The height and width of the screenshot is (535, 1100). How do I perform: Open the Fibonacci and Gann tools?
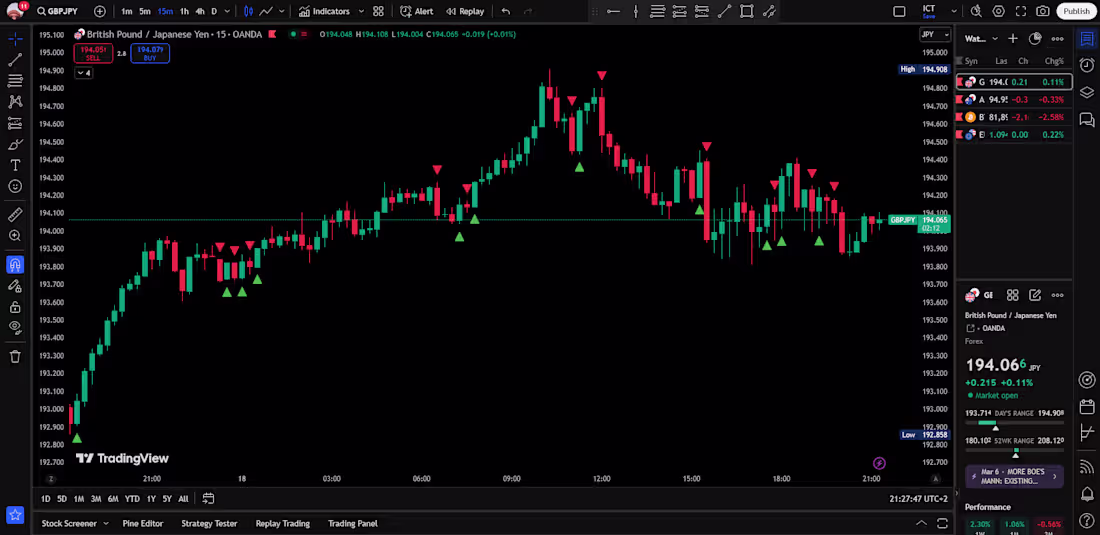[x=15, y=81]
